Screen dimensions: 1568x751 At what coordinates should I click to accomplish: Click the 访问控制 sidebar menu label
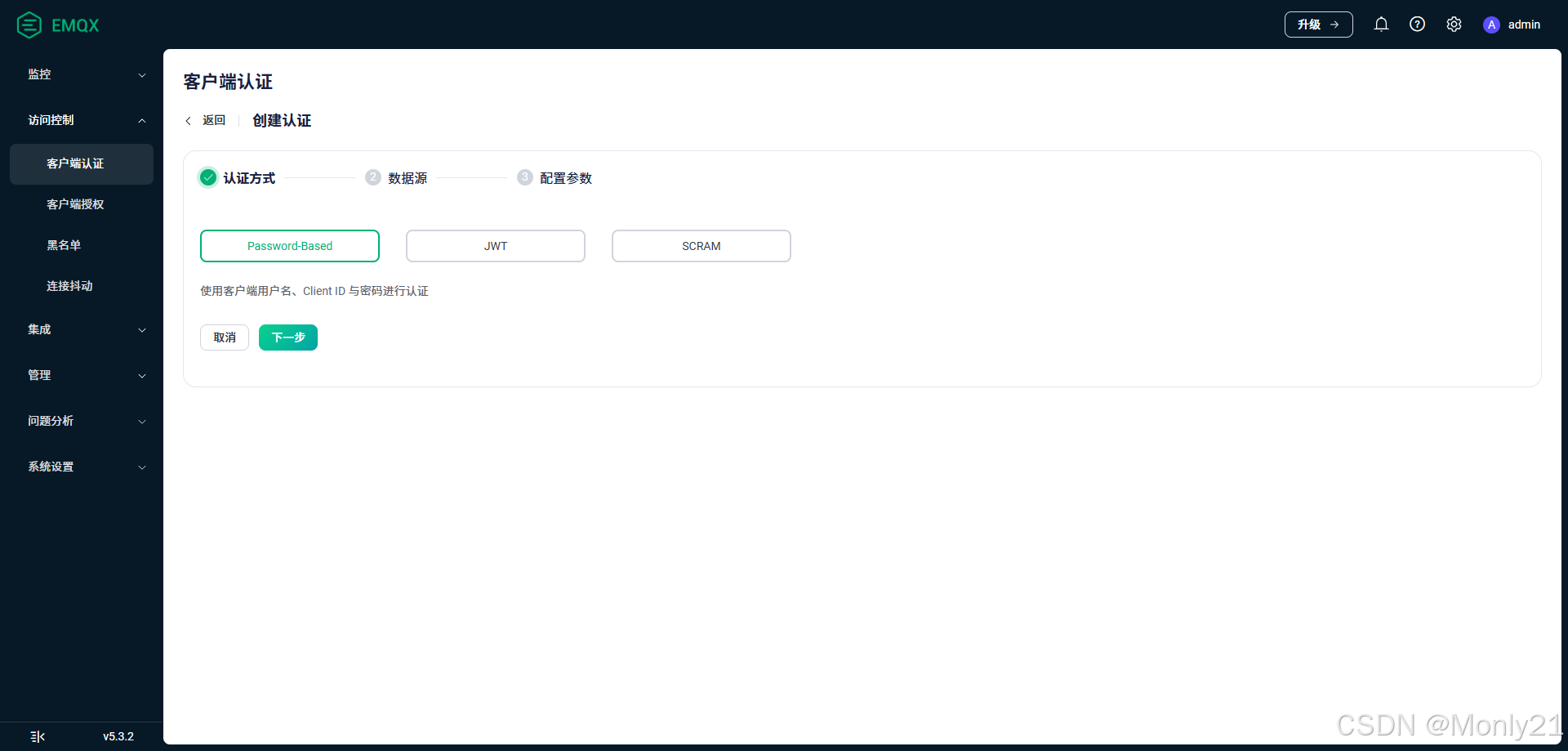[x=51, y=120]
